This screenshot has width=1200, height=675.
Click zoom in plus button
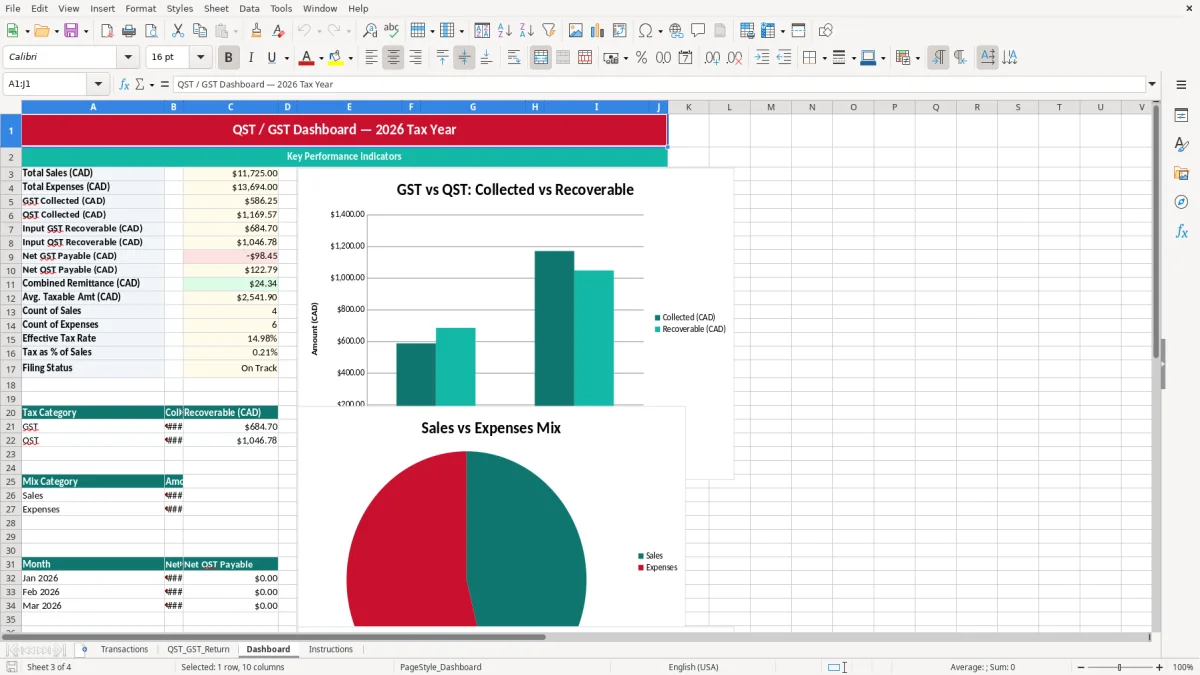point(1160,667)
